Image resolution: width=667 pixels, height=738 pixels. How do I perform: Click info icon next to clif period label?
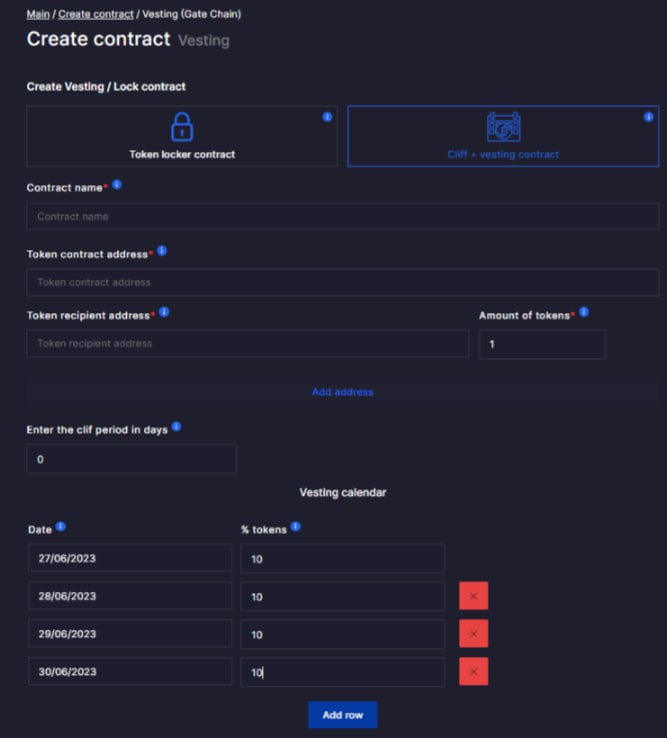177,426
